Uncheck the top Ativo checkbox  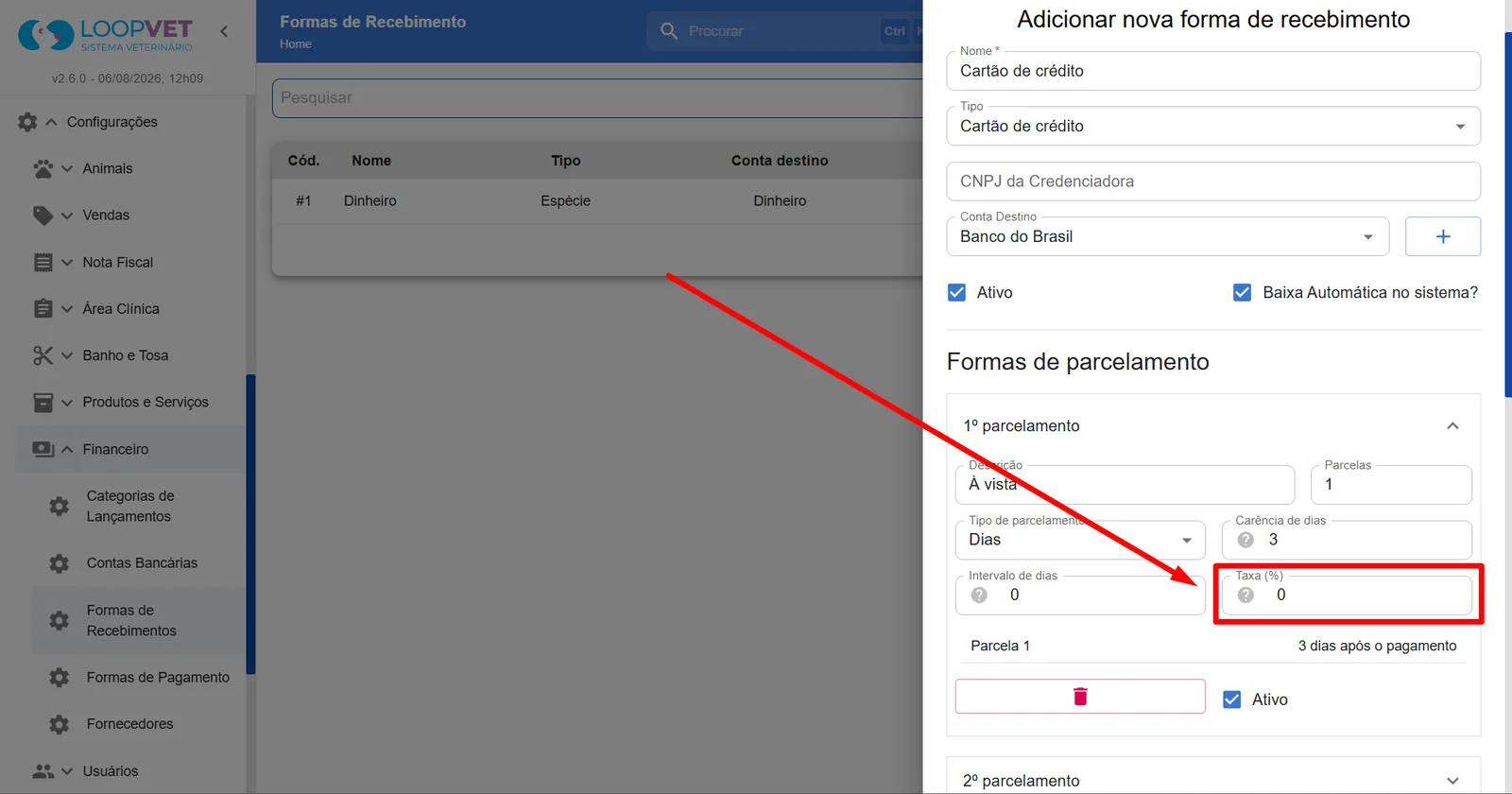pyautogui.click(x=956, y=293)
